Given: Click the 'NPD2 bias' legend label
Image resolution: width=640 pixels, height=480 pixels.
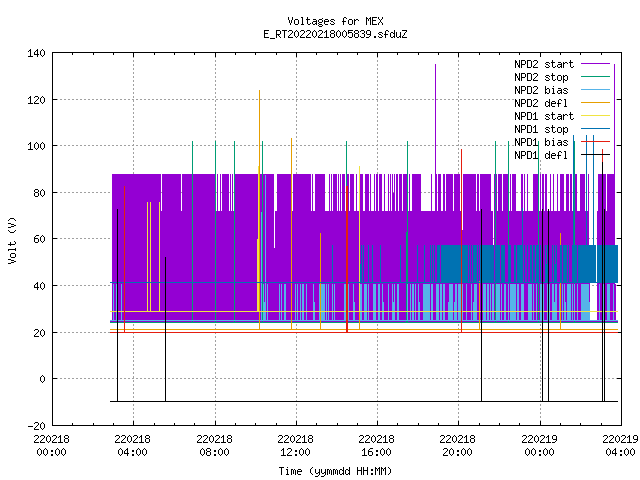Looking at the screenshot, I should click(541, 90).
